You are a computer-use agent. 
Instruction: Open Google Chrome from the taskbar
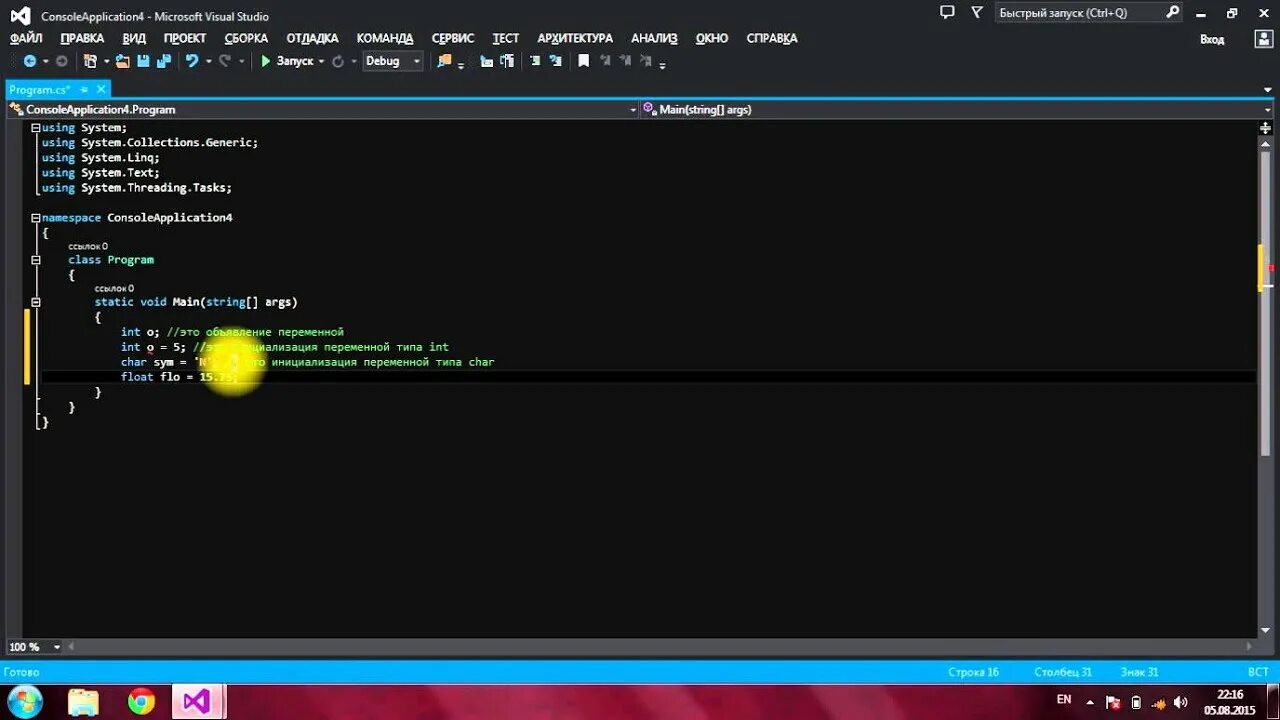click(141, 702)
